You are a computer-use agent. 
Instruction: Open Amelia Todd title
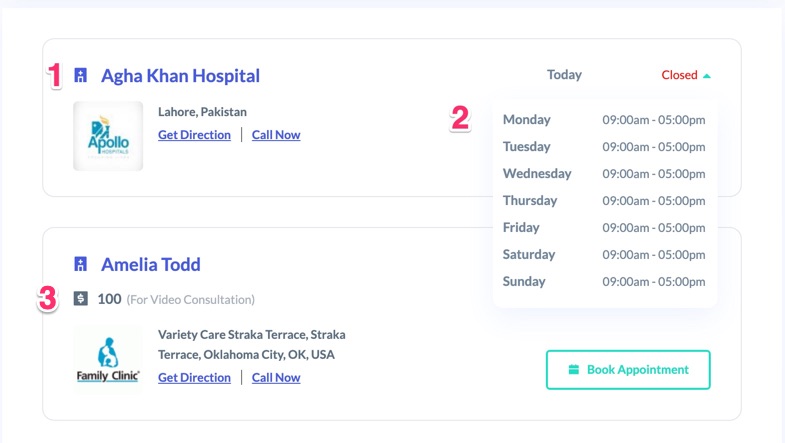pyautogui.click(x=151, y=264)
